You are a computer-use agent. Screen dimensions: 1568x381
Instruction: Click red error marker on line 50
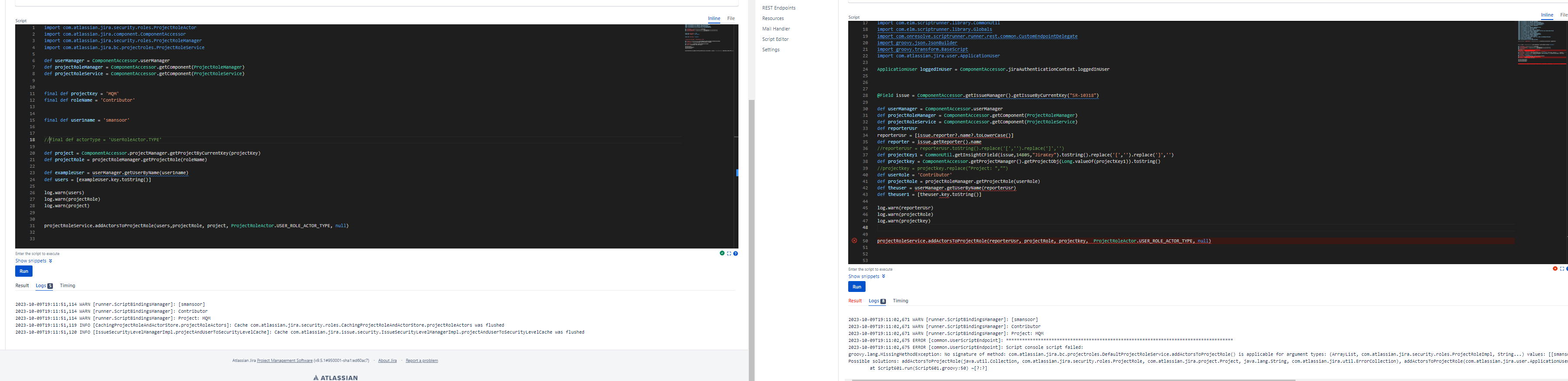854,241
